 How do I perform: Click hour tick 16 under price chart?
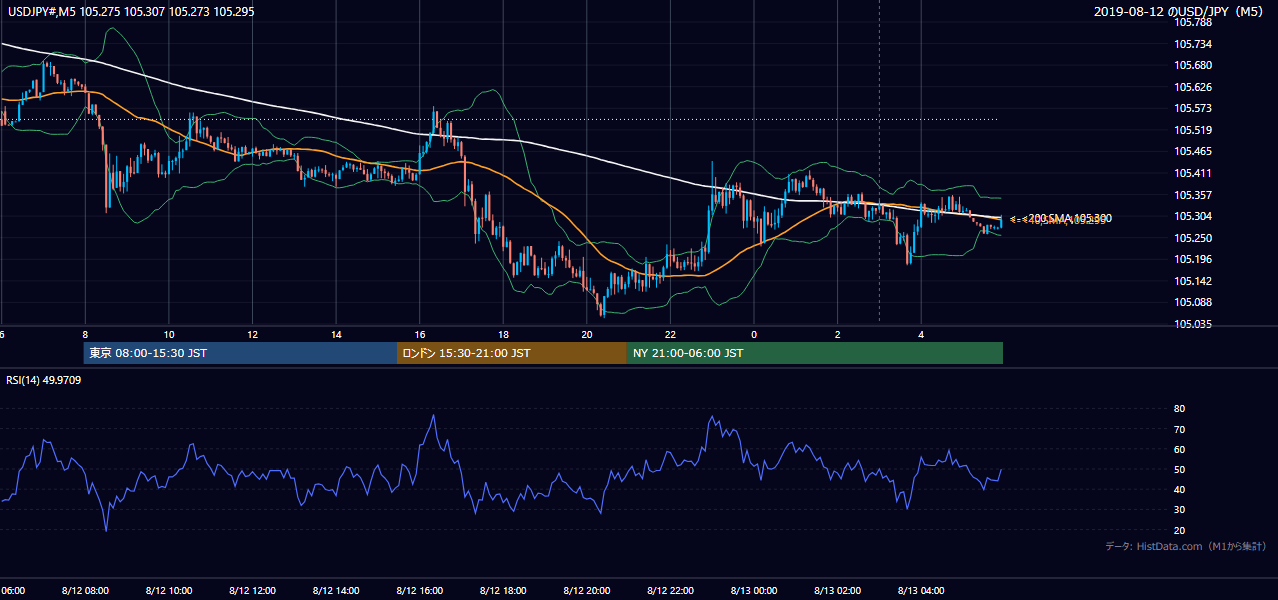[420, 334]
